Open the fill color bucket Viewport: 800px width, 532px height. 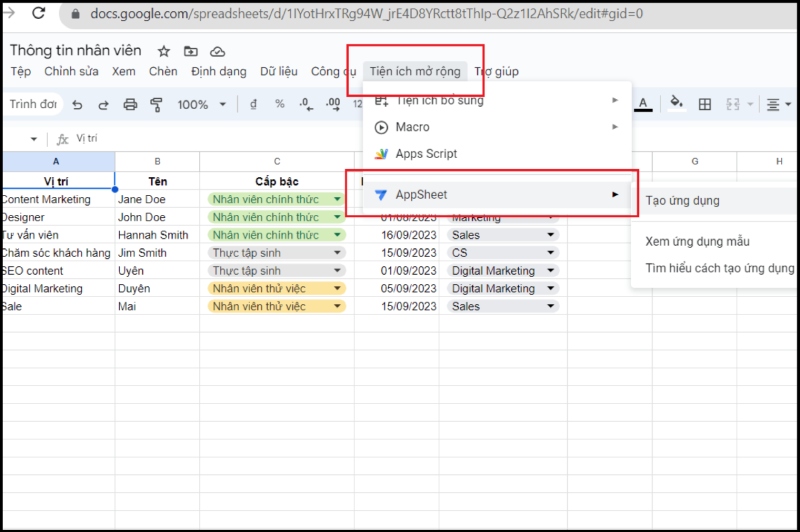pyautogui.click(x=677, y=102)
